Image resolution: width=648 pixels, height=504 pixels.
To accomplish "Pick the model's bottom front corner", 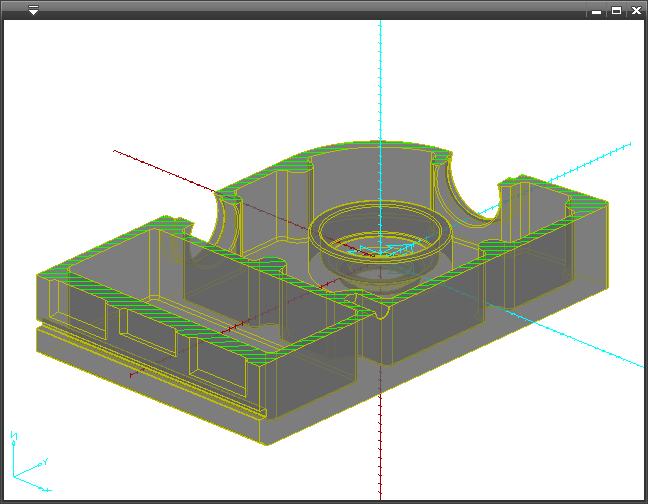I will tap(262, 442).
